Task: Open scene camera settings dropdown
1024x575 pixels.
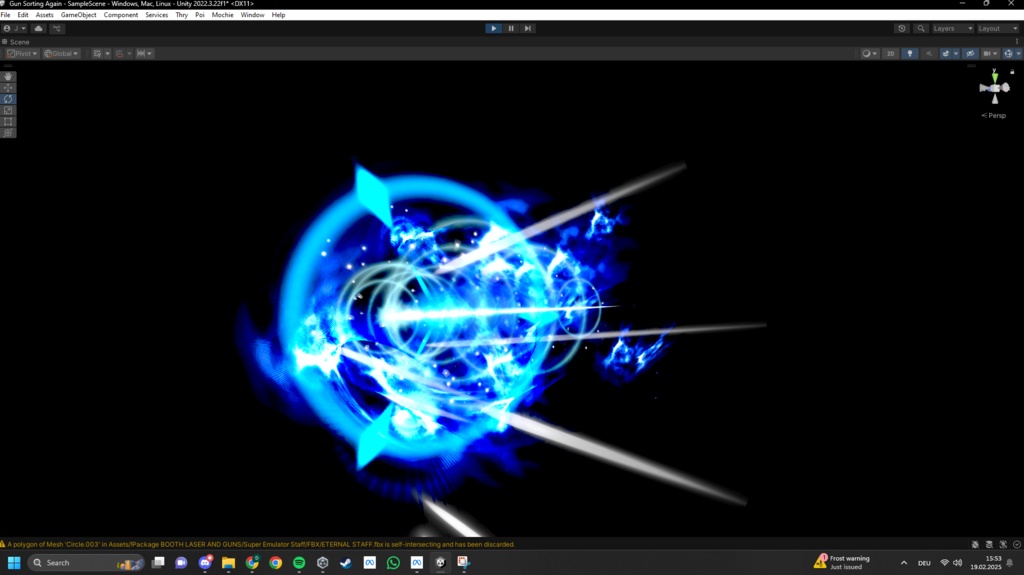Action: (x=990, y=54)
